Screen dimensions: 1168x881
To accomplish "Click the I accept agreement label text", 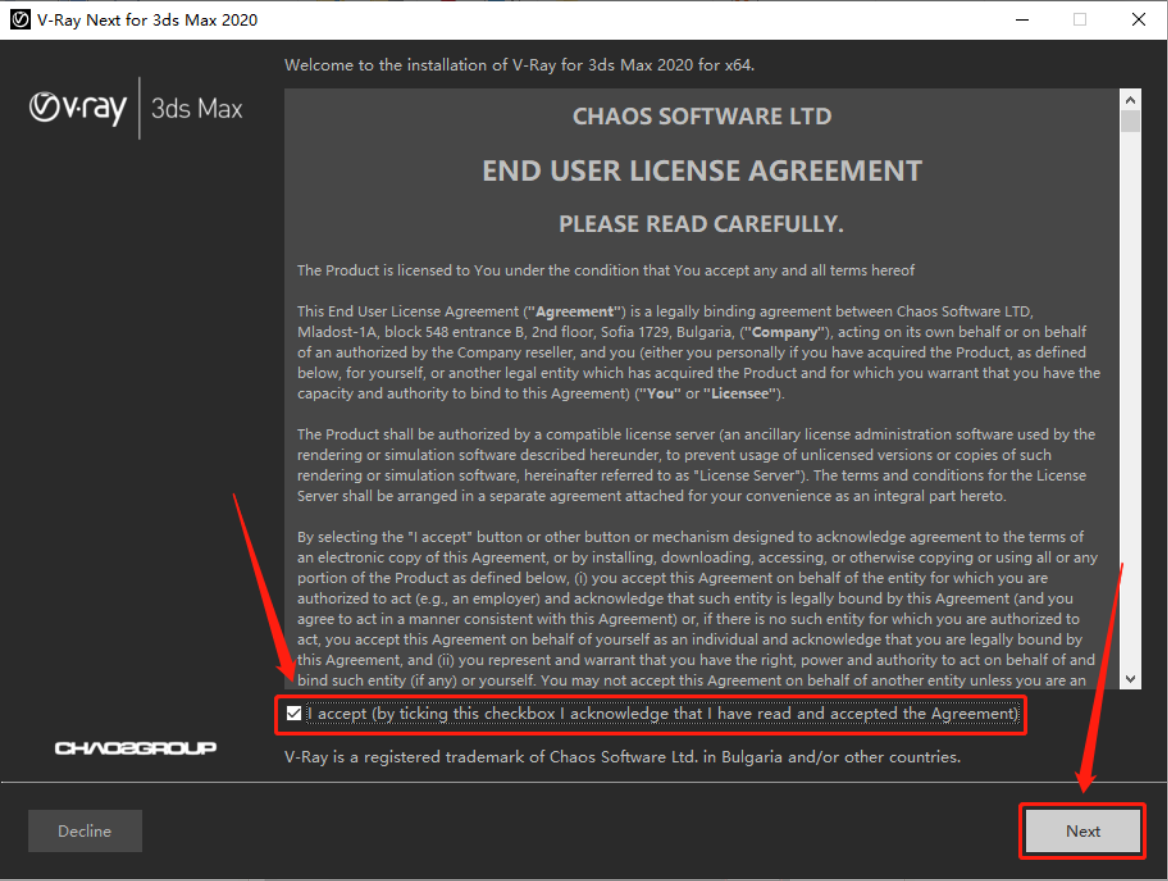I will (663, 714).
